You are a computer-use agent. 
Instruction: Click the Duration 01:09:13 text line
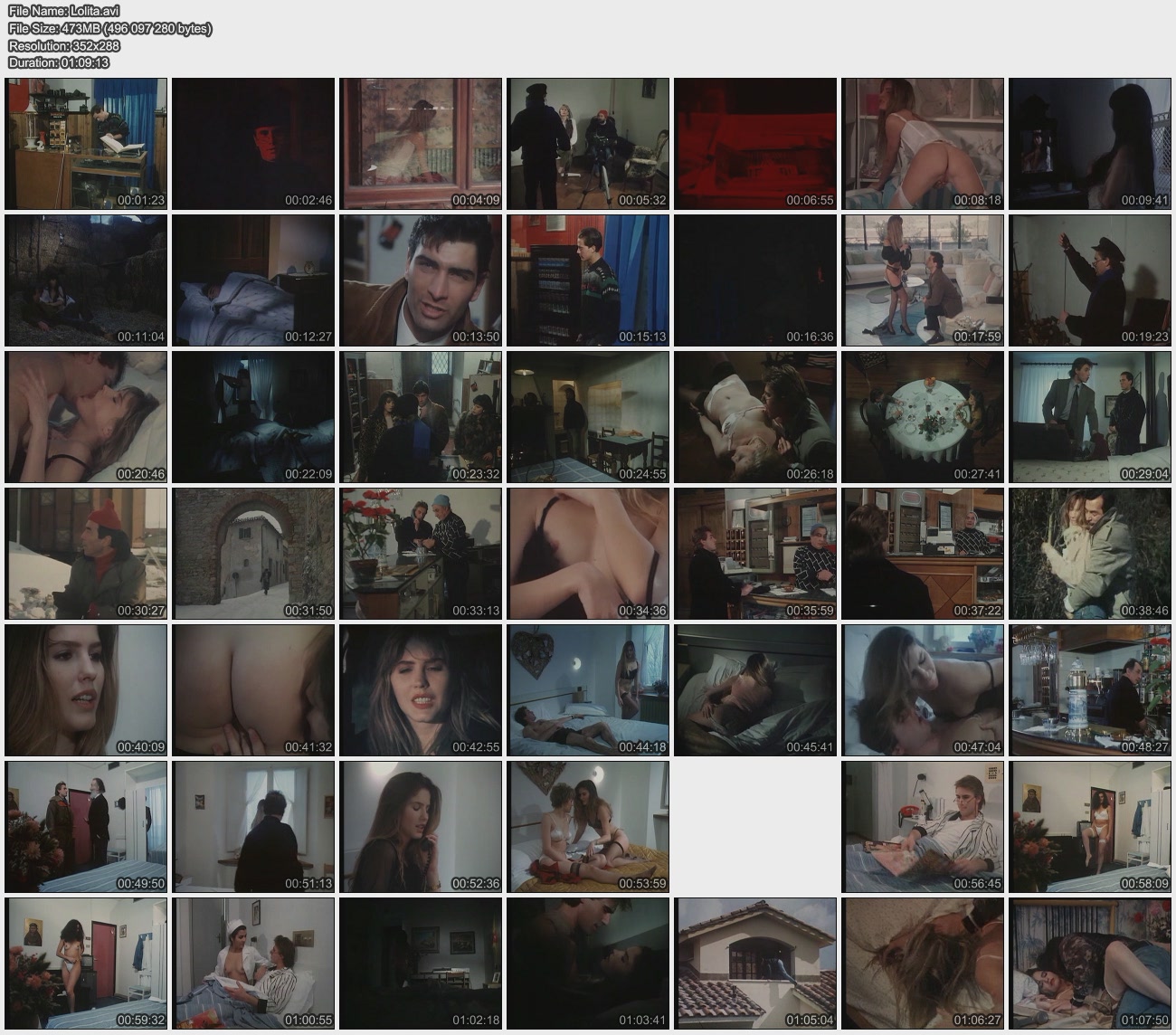pyautogui.click(x=59, y=62)
